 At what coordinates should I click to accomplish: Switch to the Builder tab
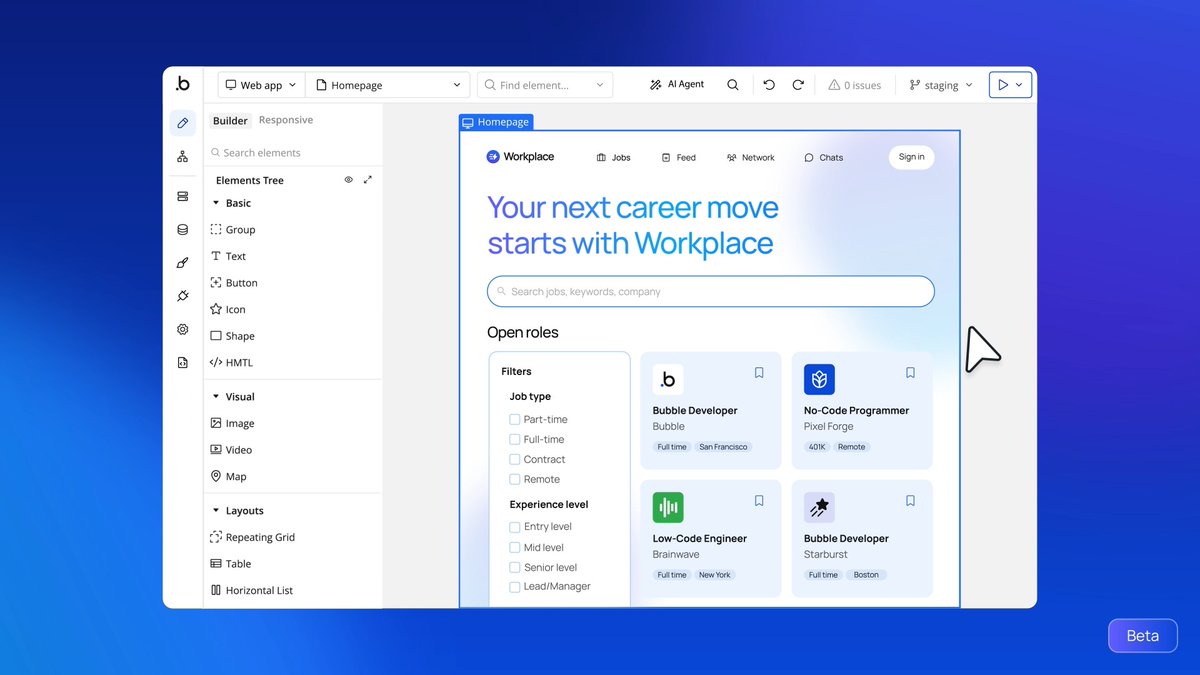(x=230, y=120)
